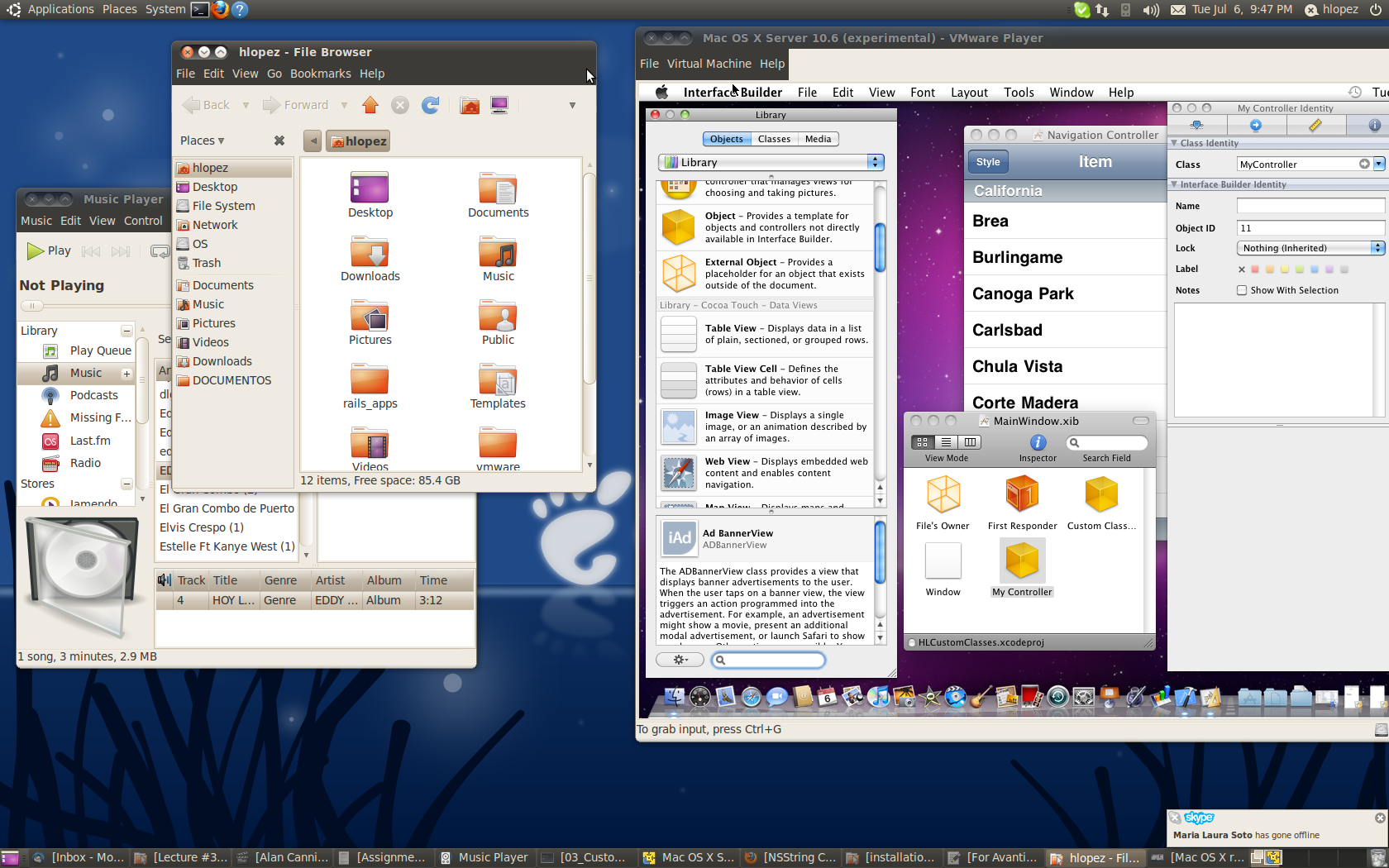Reload the File Browser folder view

[430, 105]
